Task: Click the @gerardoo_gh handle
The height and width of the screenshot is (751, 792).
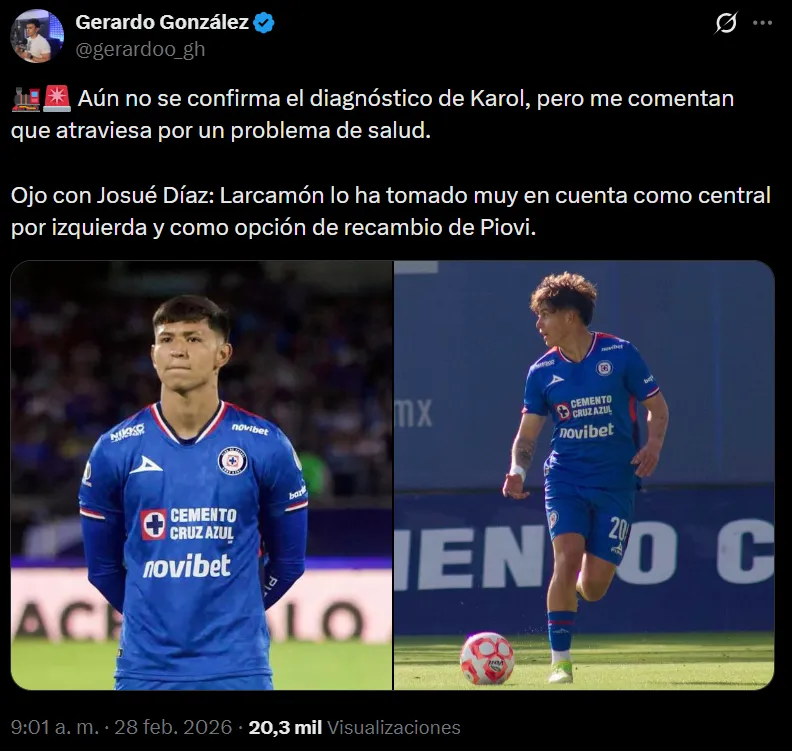Action: 140,48
